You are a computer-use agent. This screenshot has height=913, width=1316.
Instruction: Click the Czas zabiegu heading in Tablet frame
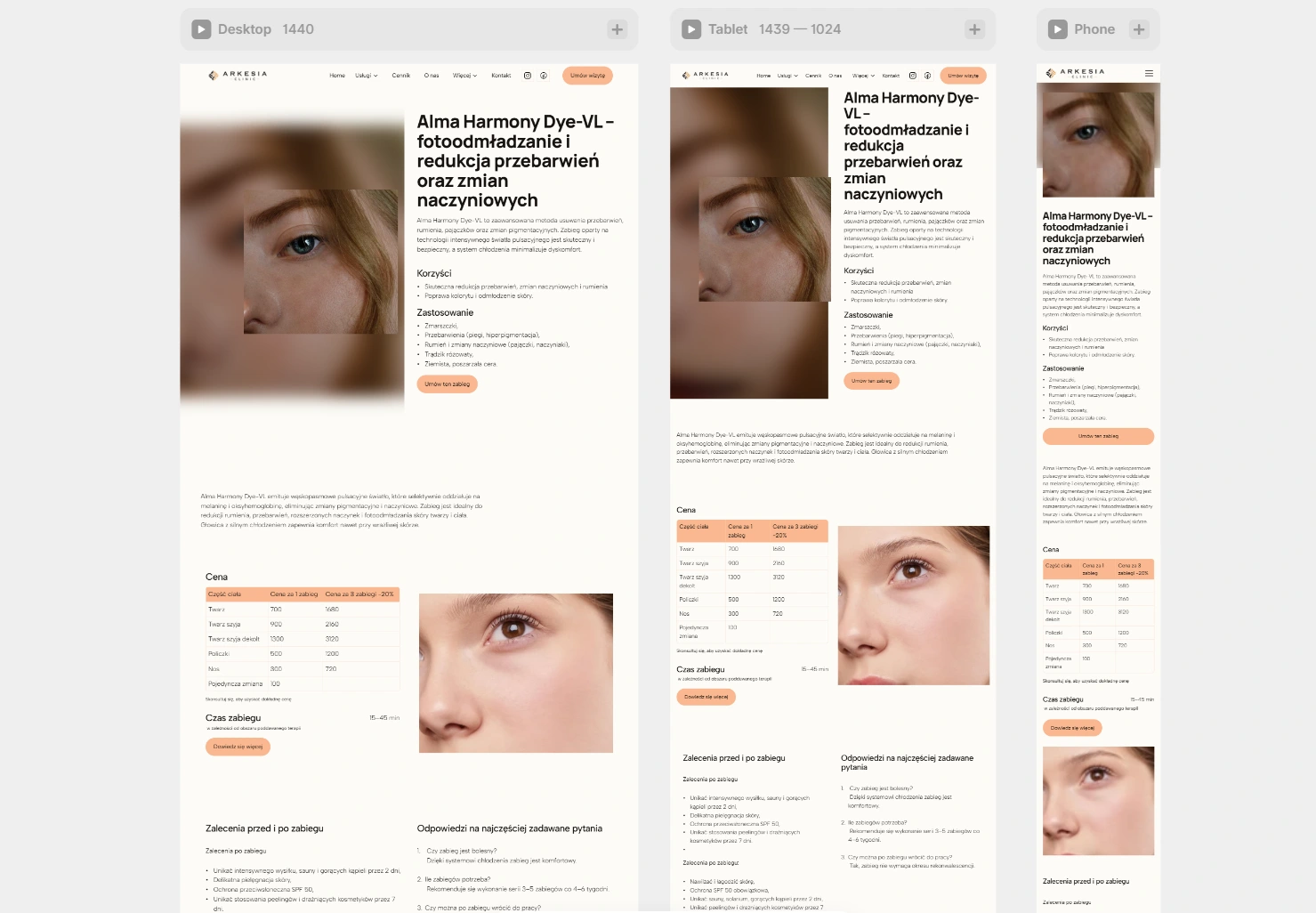coord(700,669)
